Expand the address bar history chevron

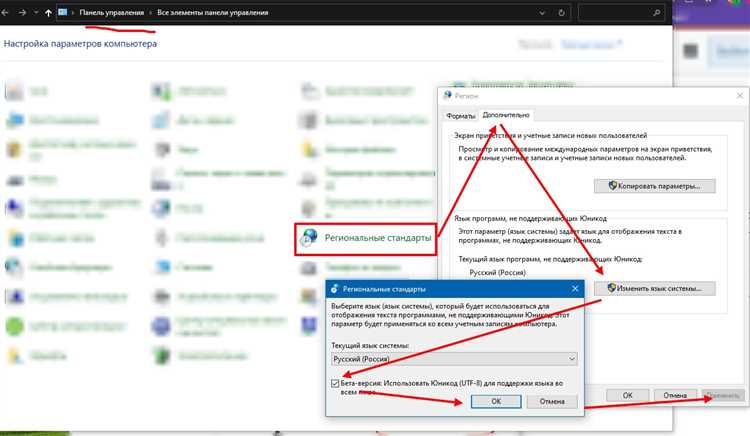(x=542, y=13)
